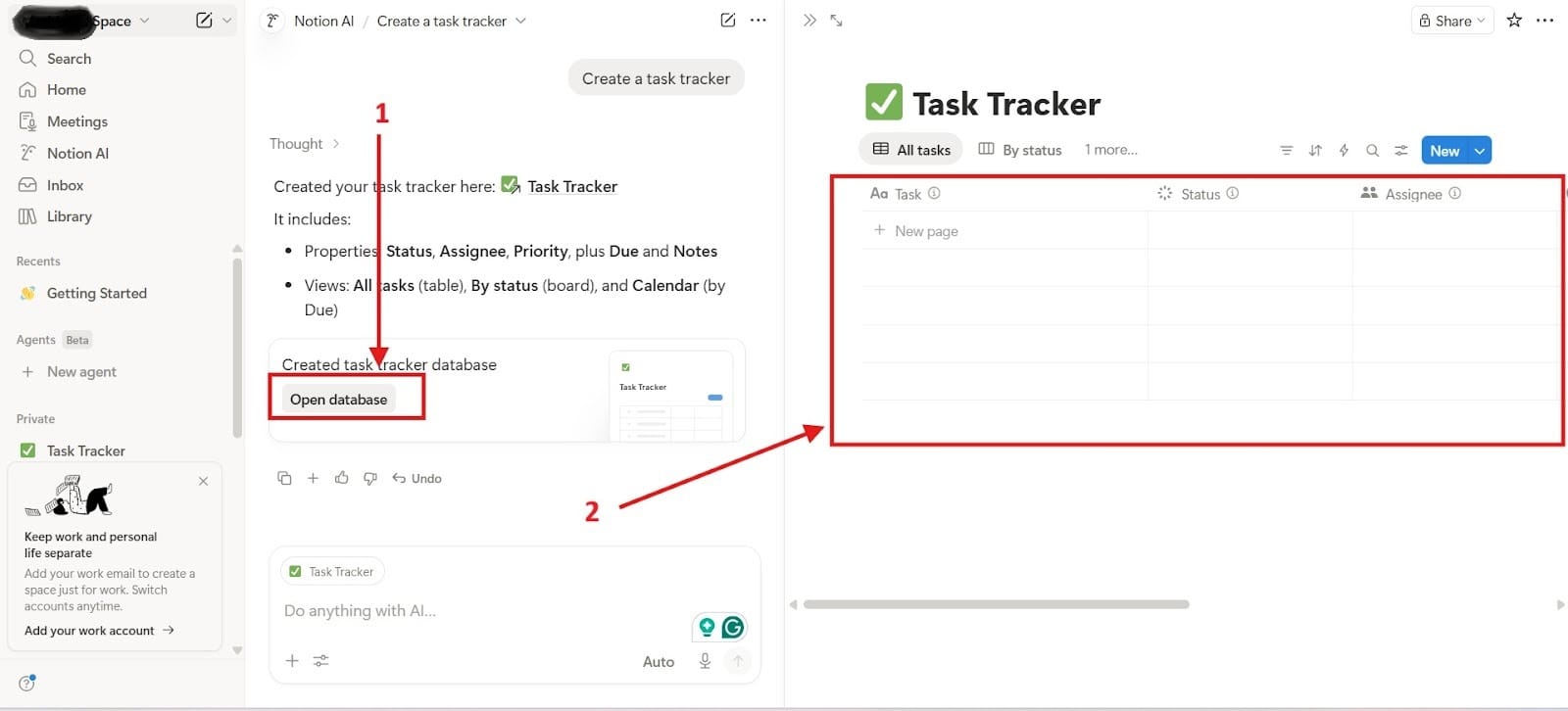Expand the Thought section

[304, 144]
